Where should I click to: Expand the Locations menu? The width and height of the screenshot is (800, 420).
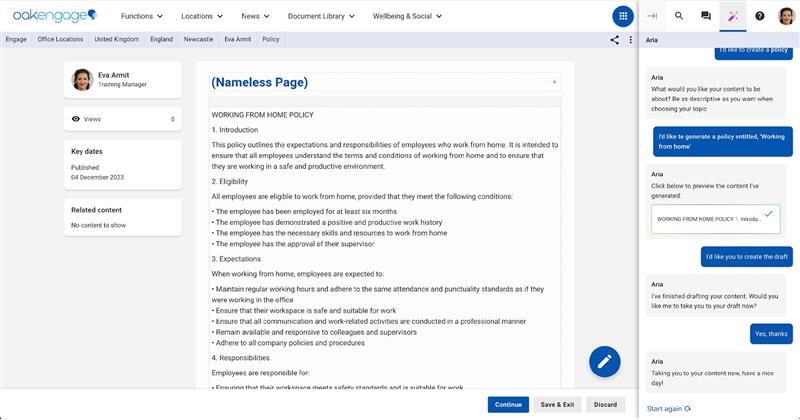tap(202, 16)
